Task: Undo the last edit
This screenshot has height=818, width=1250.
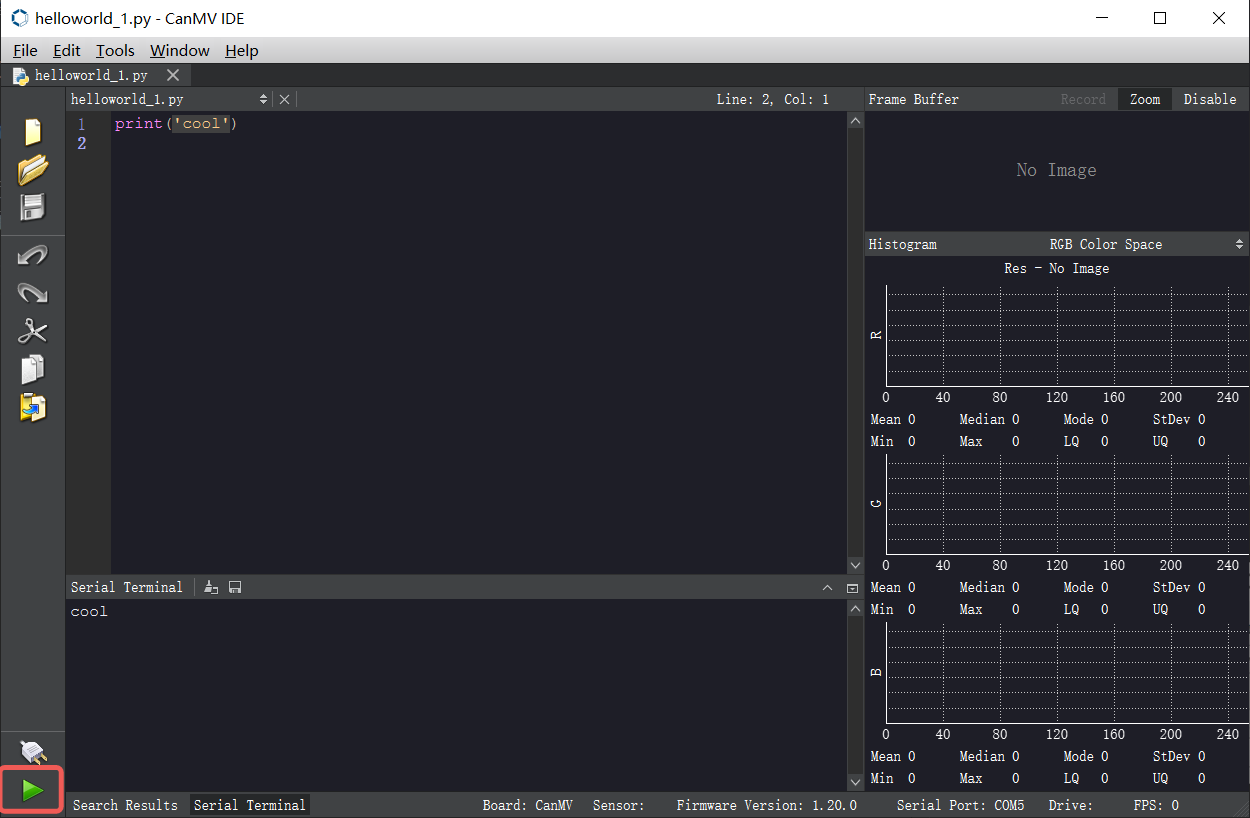Action: point(33,256)
